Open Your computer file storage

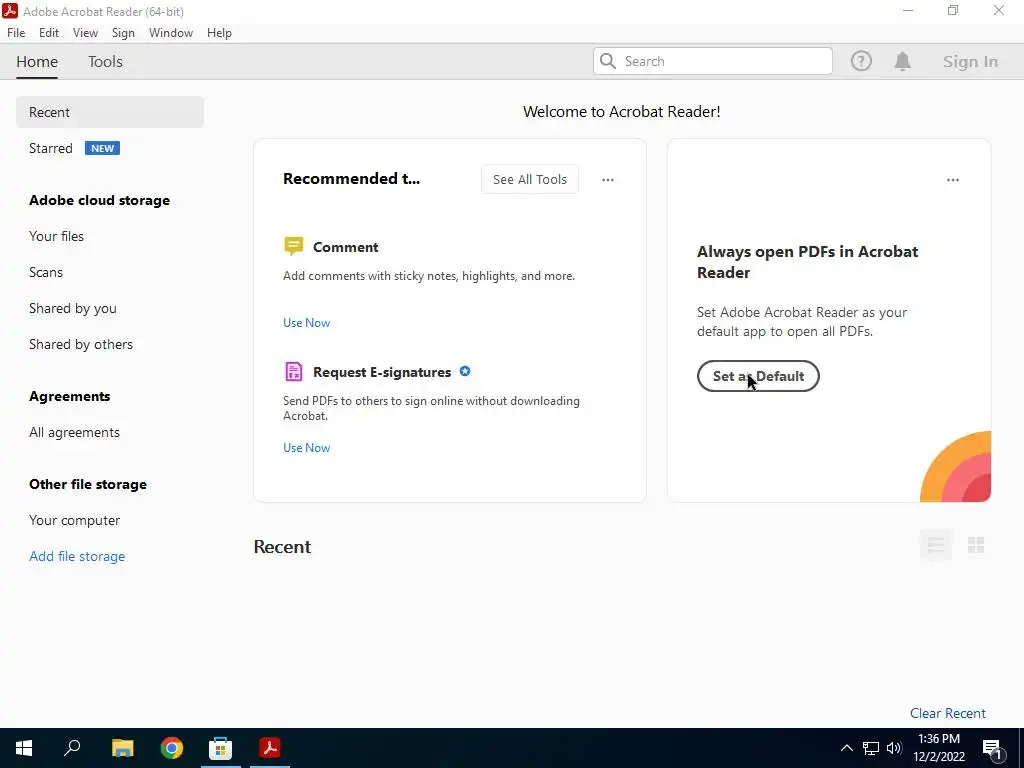(74, 520)
